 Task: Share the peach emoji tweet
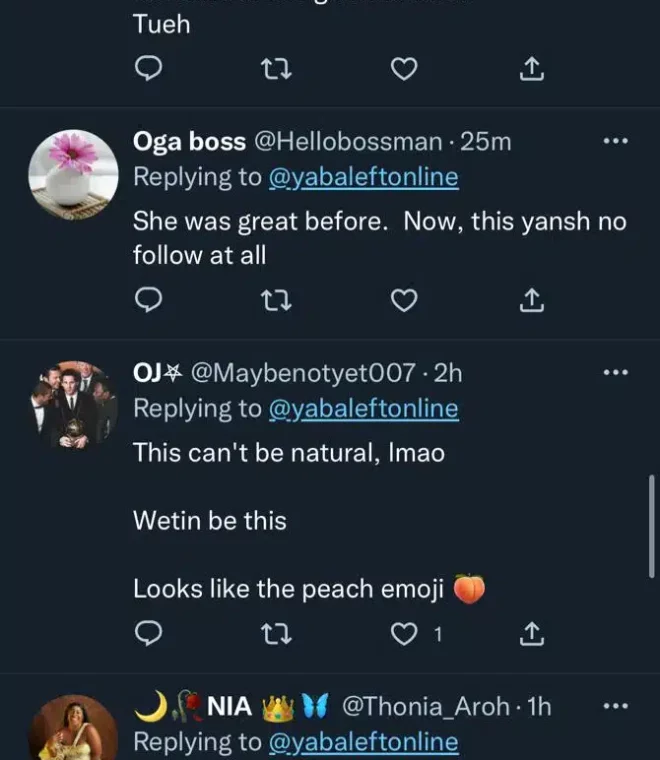[533, 633]
